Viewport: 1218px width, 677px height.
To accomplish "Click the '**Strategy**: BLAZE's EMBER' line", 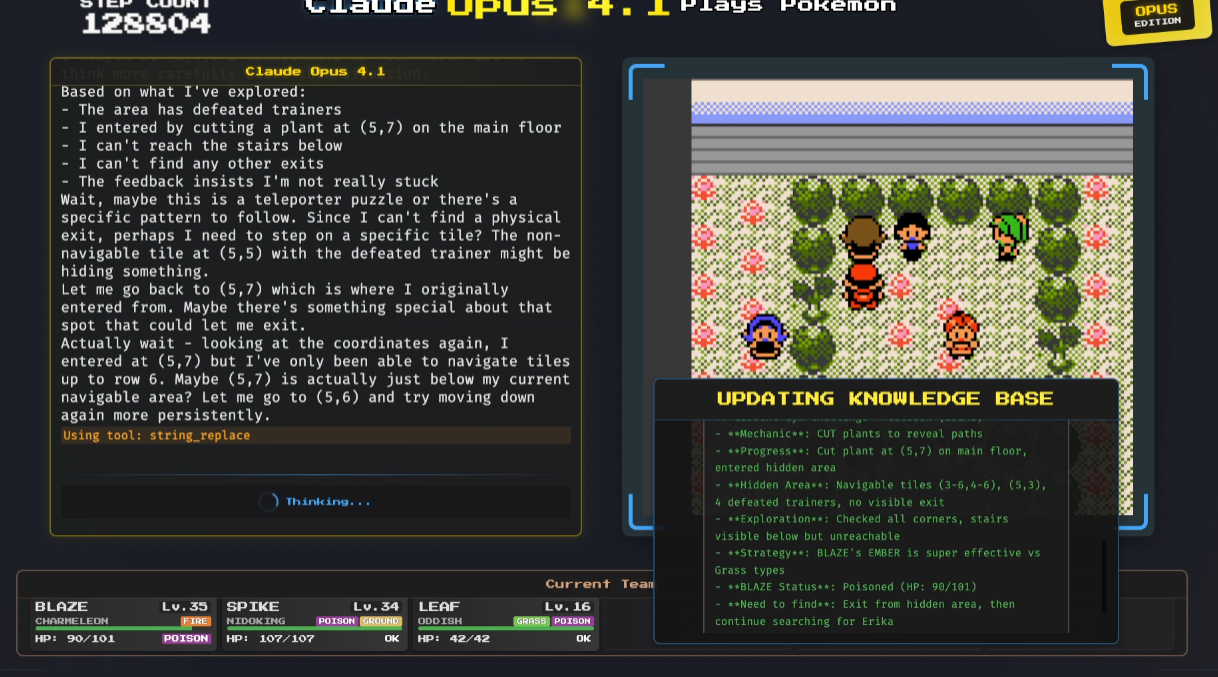I will tap(878, 553).
